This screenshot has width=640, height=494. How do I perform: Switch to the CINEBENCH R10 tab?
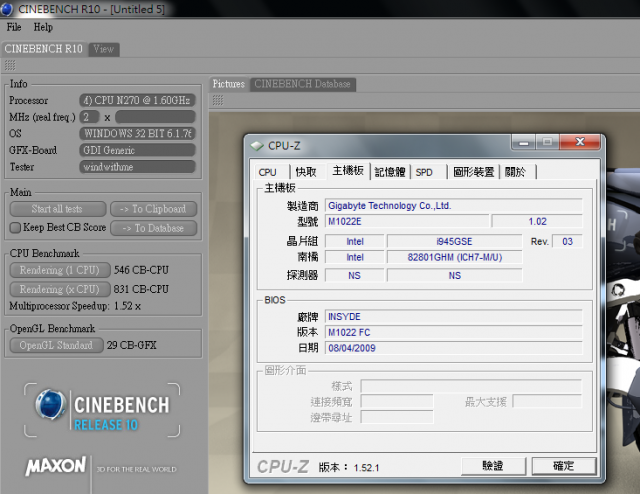click(x=44, y=49)
